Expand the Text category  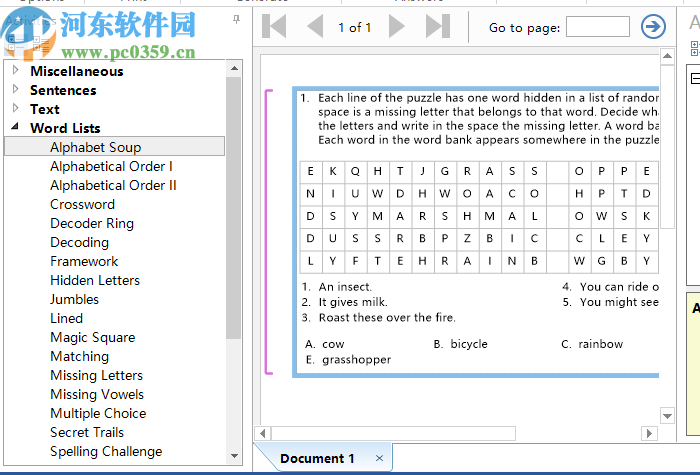click(x=16, y=108)
